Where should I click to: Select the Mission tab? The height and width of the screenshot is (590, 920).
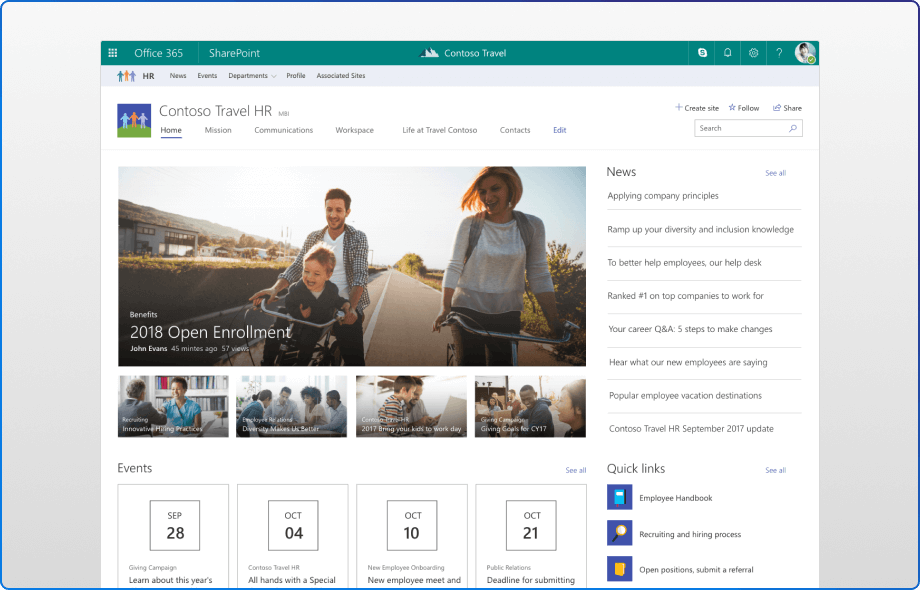tap(218, 130)
